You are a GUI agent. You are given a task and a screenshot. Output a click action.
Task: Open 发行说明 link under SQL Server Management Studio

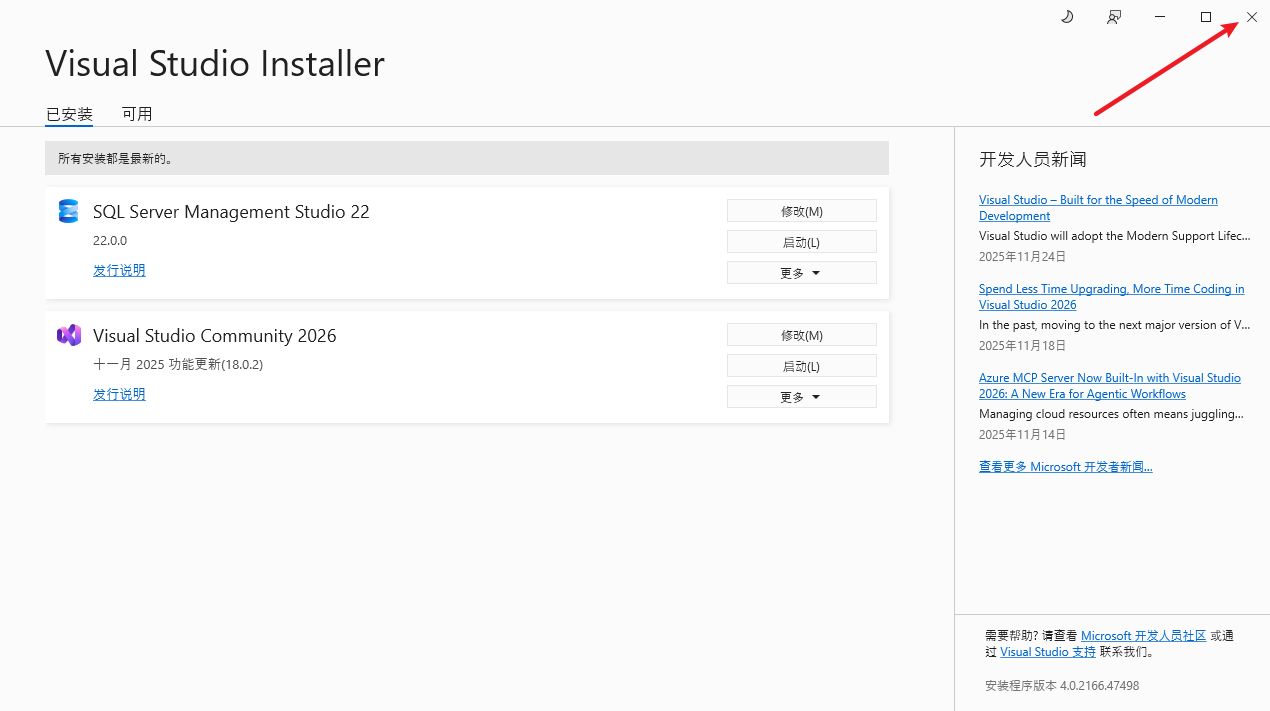tap(119, 270)
